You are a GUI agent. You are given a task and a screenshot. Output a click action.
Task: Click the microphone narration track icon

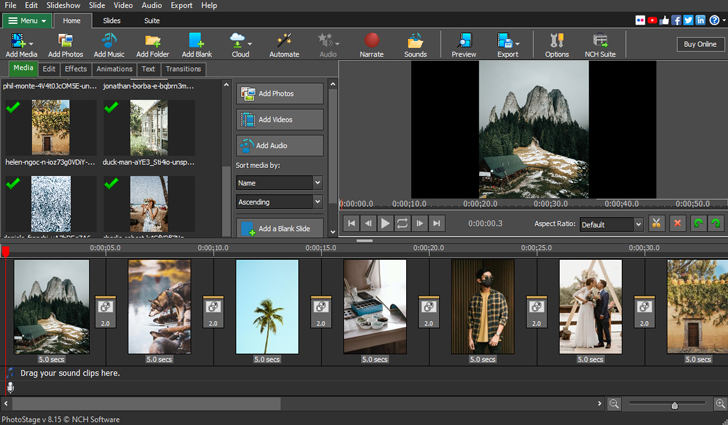(10, 387)
